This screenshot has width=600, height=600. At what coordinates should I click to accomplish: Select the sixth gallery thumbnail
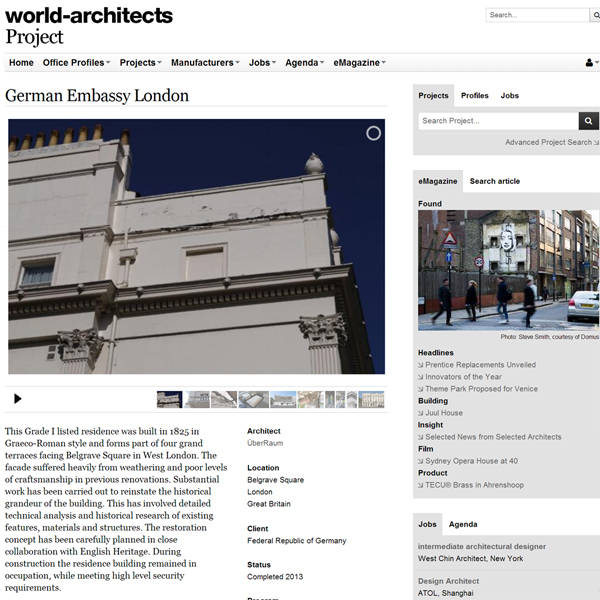click(x=310, y=399)
